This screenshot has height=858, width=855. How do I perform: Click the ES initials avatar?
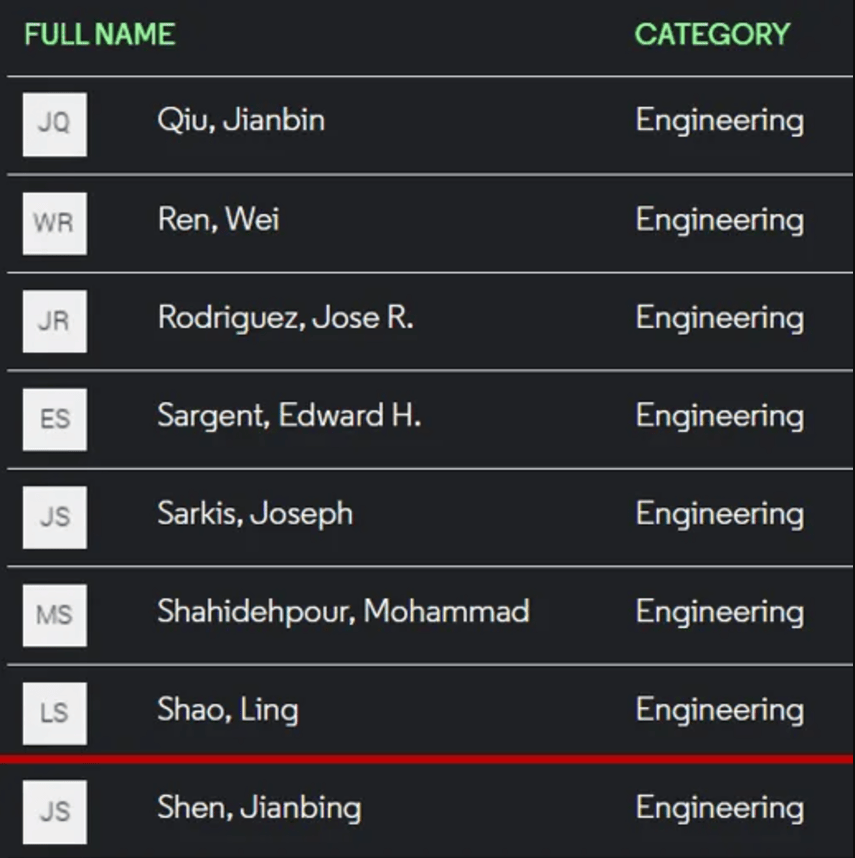[x=54, y=418]
